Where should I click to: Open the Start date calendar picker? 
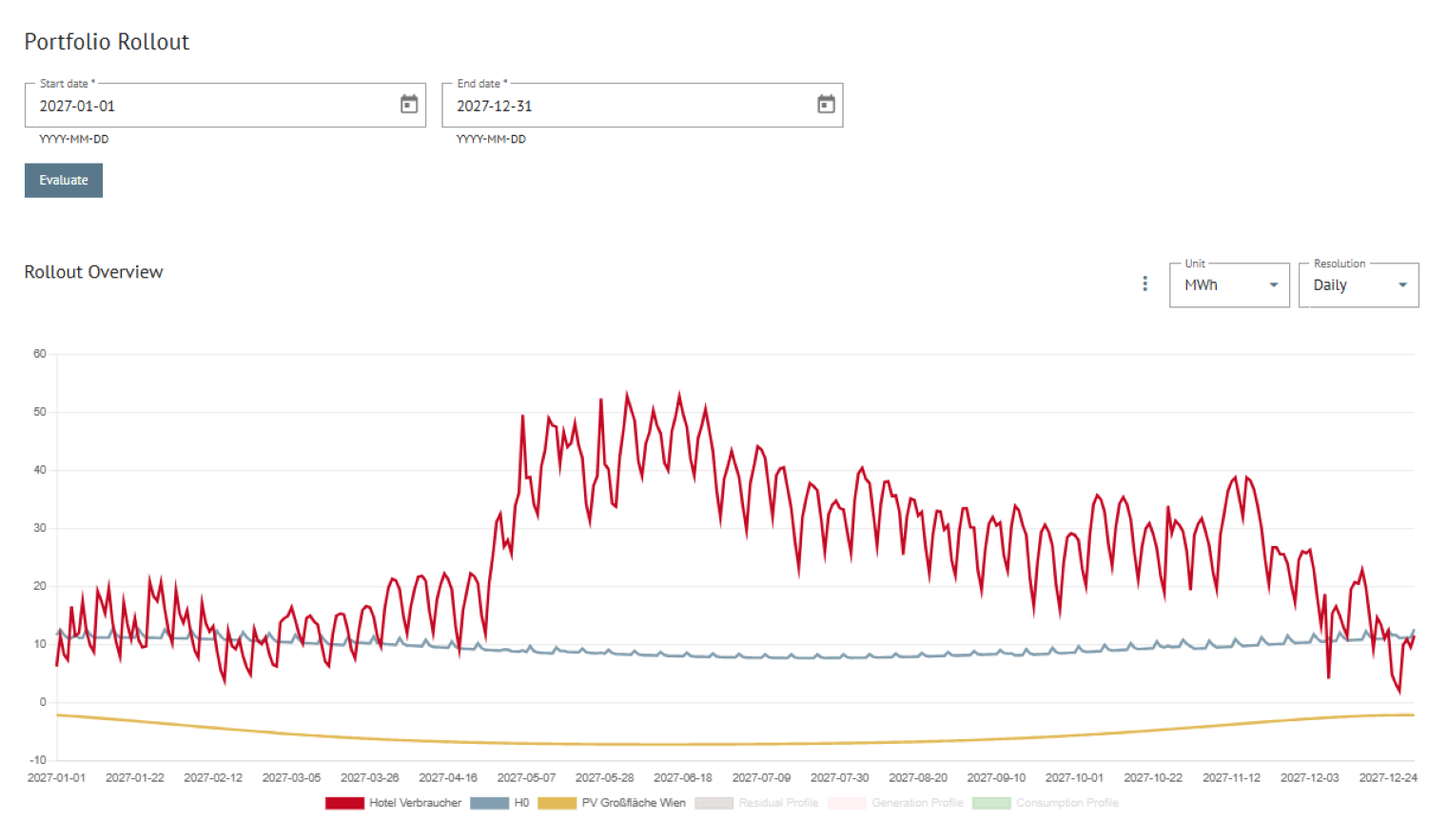(409, 105)
